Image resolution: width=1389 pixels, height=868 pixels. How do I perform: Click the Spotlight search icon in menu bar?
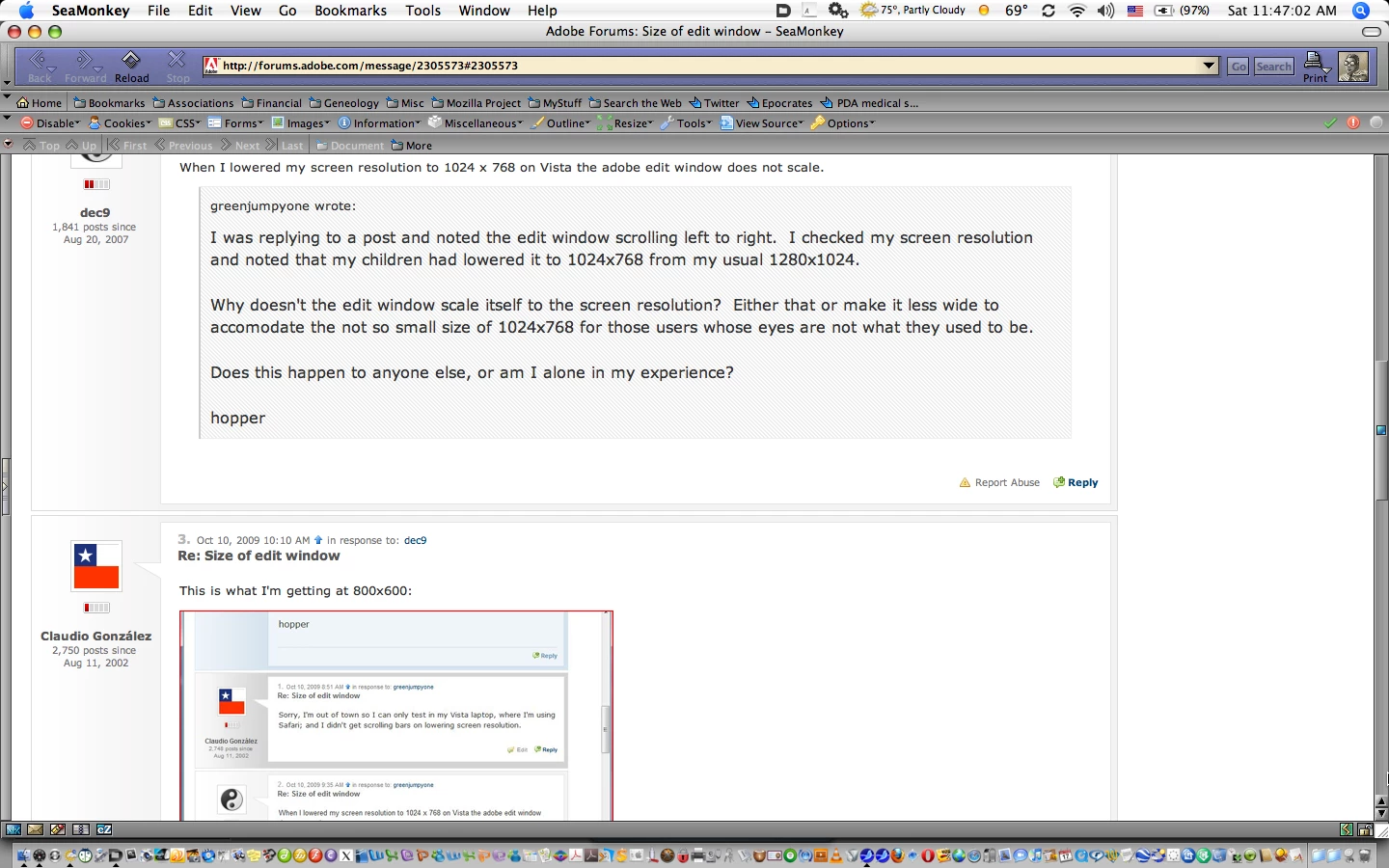(x=1361, y=11)
